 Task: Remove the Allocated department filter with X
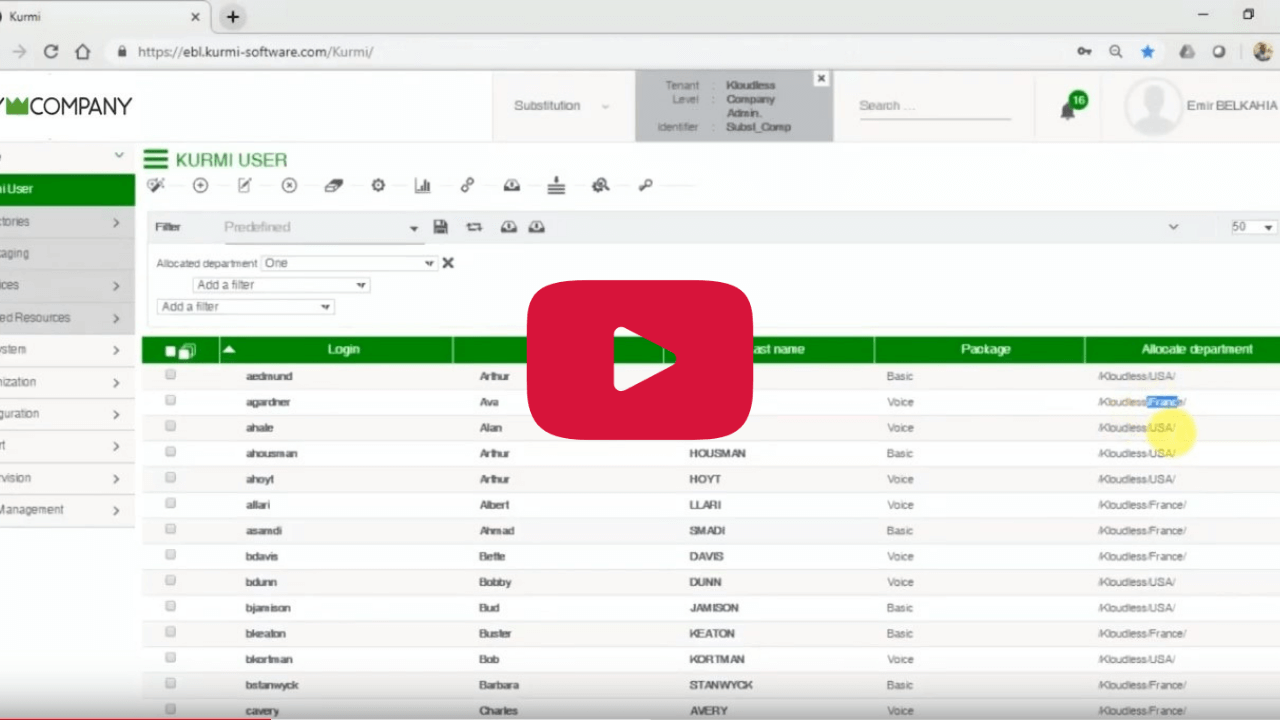448,263
